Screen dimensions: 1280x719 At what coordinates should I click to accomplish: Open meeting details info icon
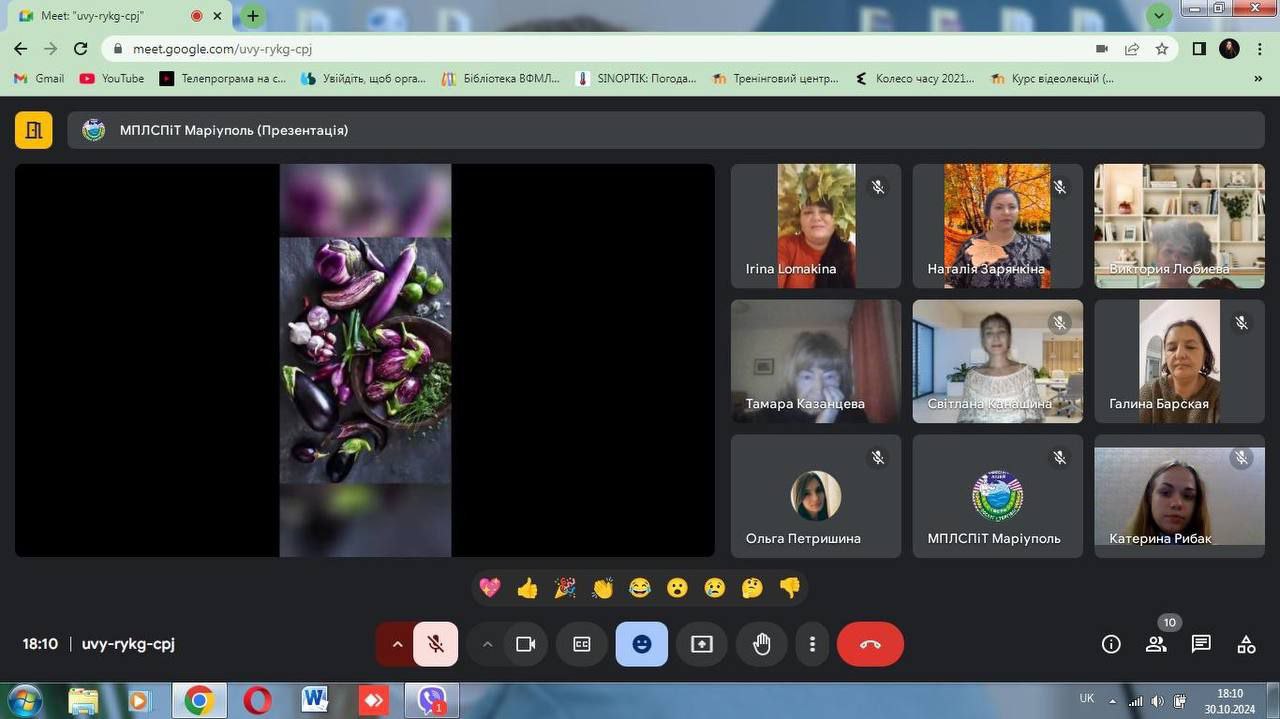point(1111,644)
